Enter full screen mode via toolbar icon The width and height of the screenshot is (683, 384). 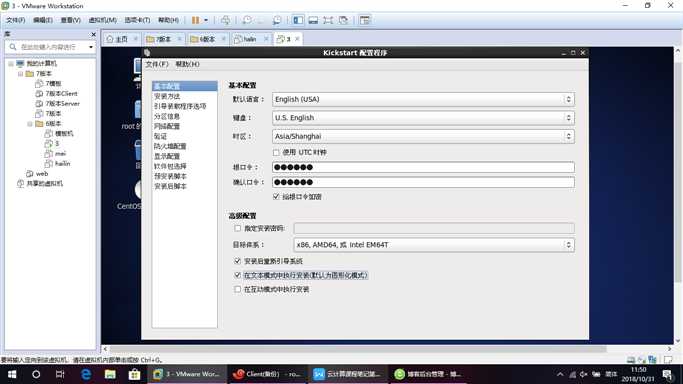point(328,20)
